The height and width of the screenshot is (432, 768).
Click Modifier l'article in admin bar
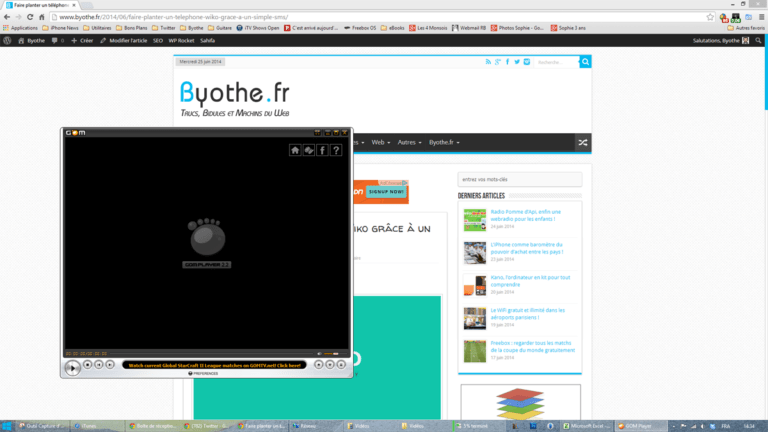[124, 41]
